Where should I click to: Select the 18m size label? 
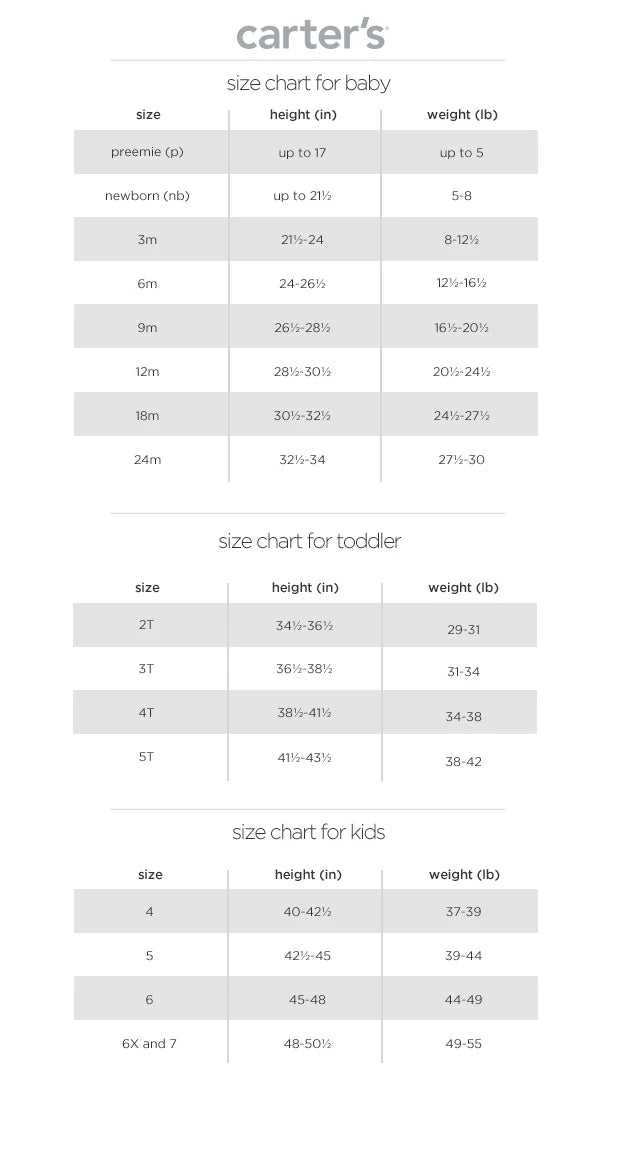pyautogui.click(x=147, y=416)
